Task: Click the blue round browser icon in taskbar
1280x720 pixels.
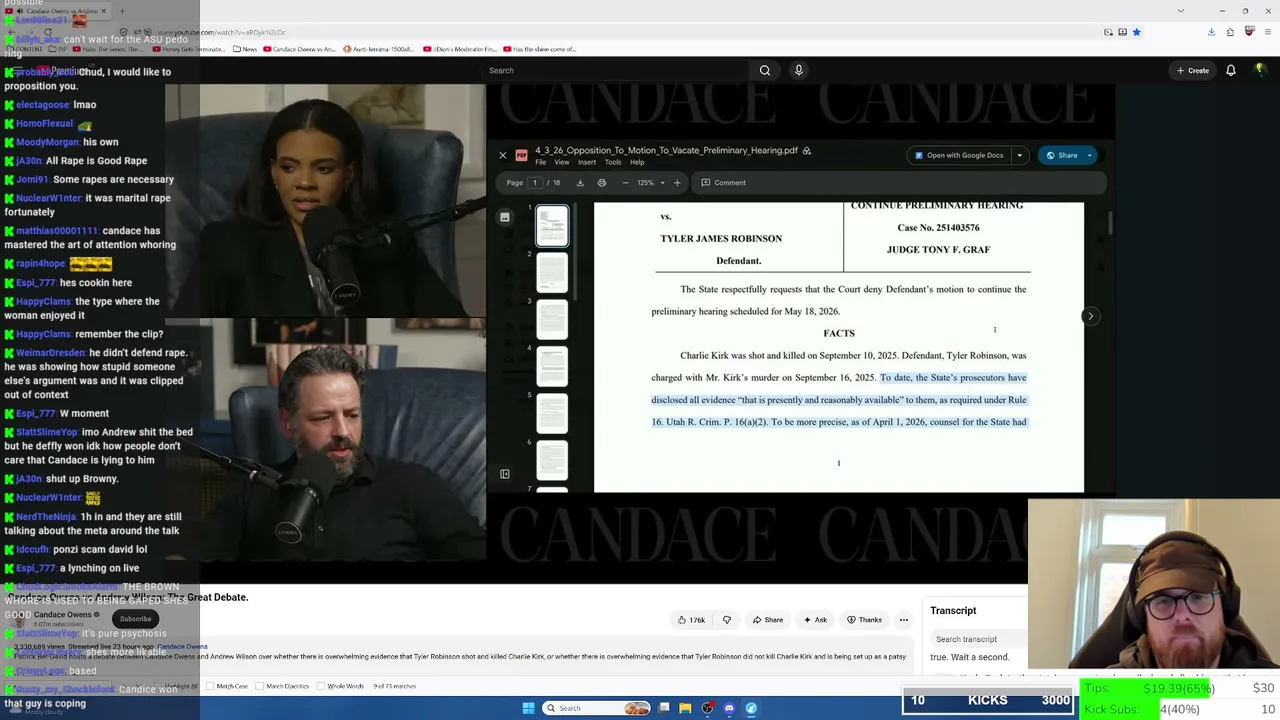Action: (x=751, y=708)
